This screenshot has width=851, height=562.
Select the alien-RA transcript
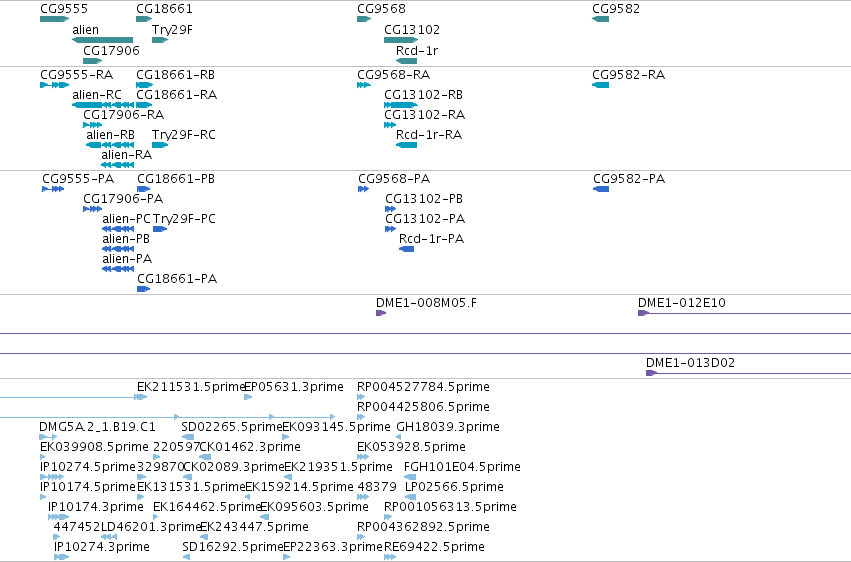pos(117,165)
